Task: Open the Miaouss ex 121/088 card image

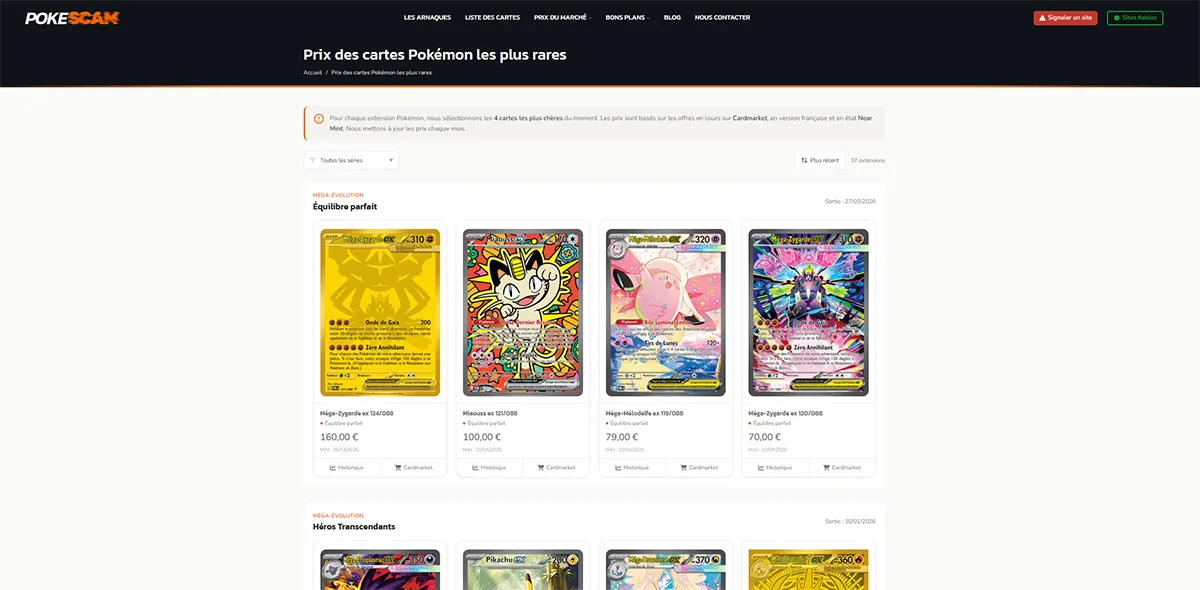Action: [x=523, y=313]
